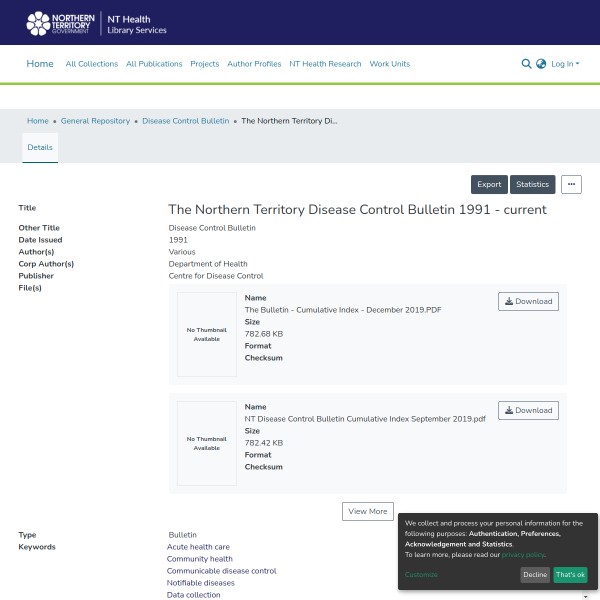Expand the Log In dropdown
The width and height of the screenshot is (600, 600).
click(x=564, y=64)
